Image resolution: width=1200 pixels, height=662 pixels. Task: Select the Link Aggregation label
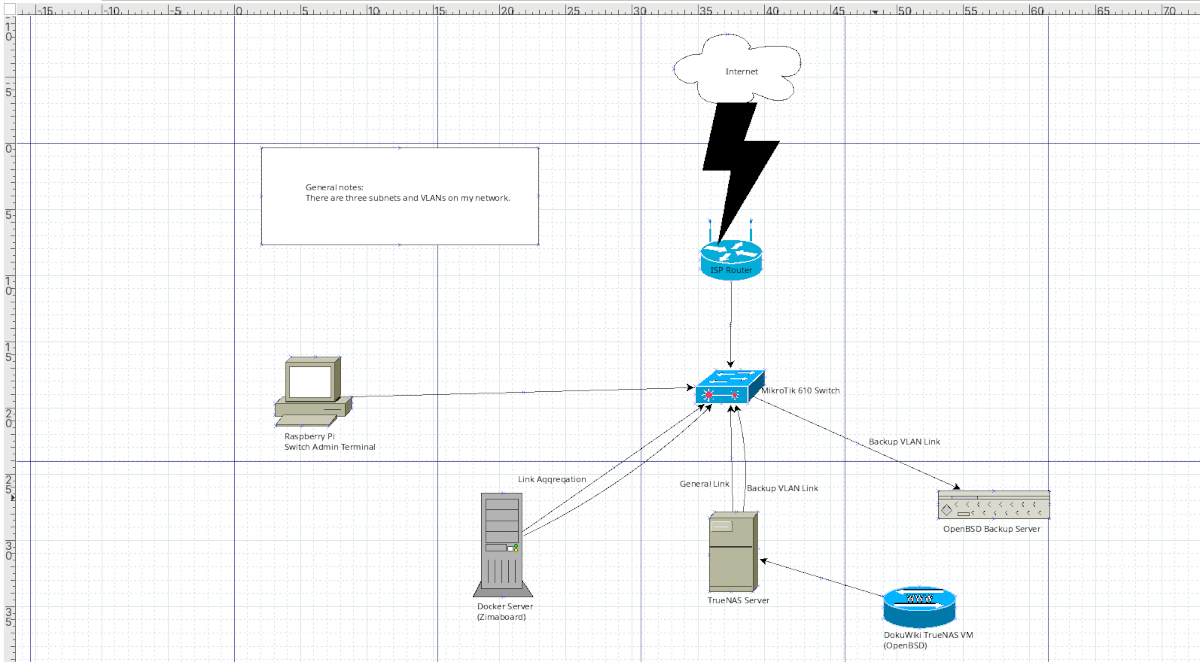550,479
